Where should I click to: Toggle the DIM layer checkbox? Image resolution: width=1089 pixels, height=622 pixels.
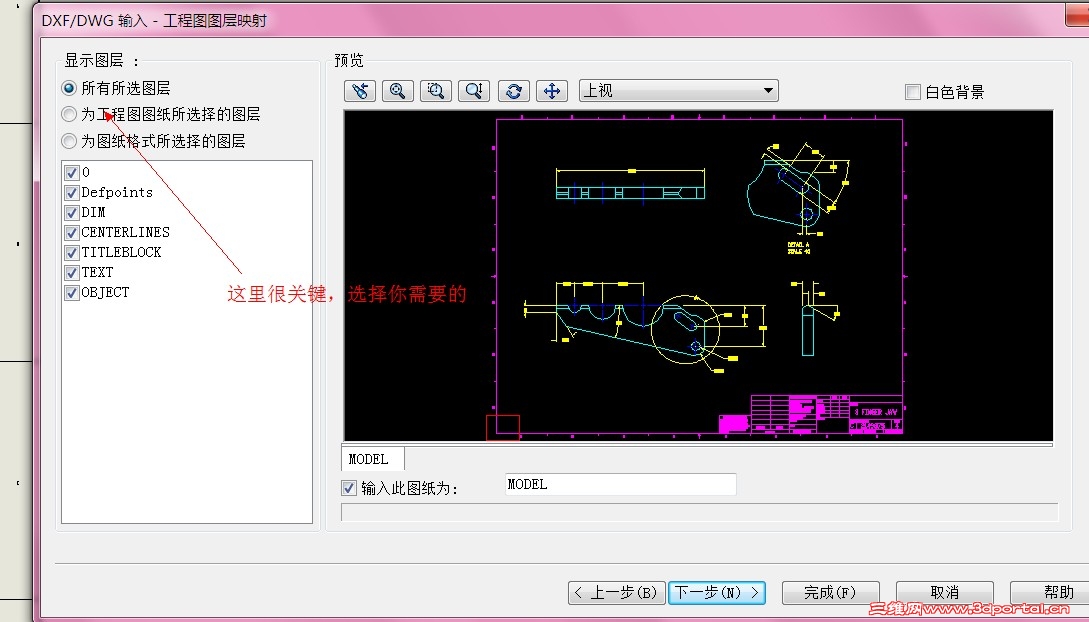point(72,212)
